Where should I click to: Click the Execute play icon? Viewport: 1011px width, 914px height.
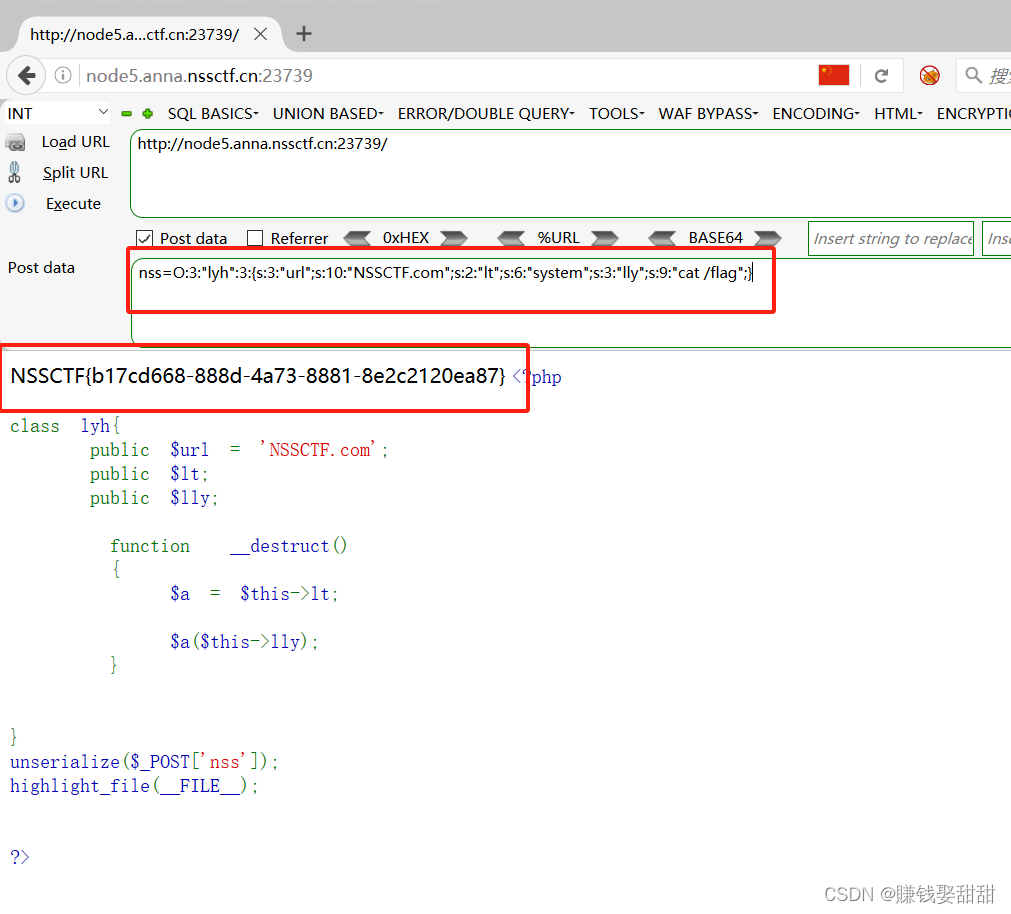pyautogui.click(x=15, y=203)
